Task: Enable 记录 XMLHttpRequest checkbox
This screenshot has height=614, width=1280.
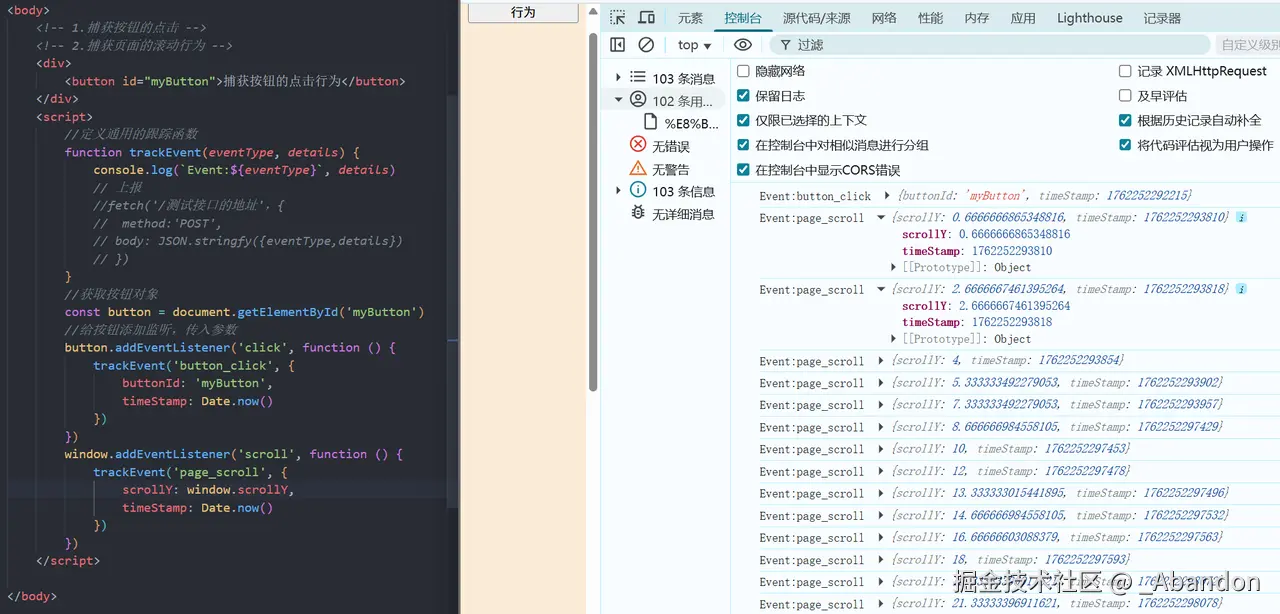Action: [1125, 71]
